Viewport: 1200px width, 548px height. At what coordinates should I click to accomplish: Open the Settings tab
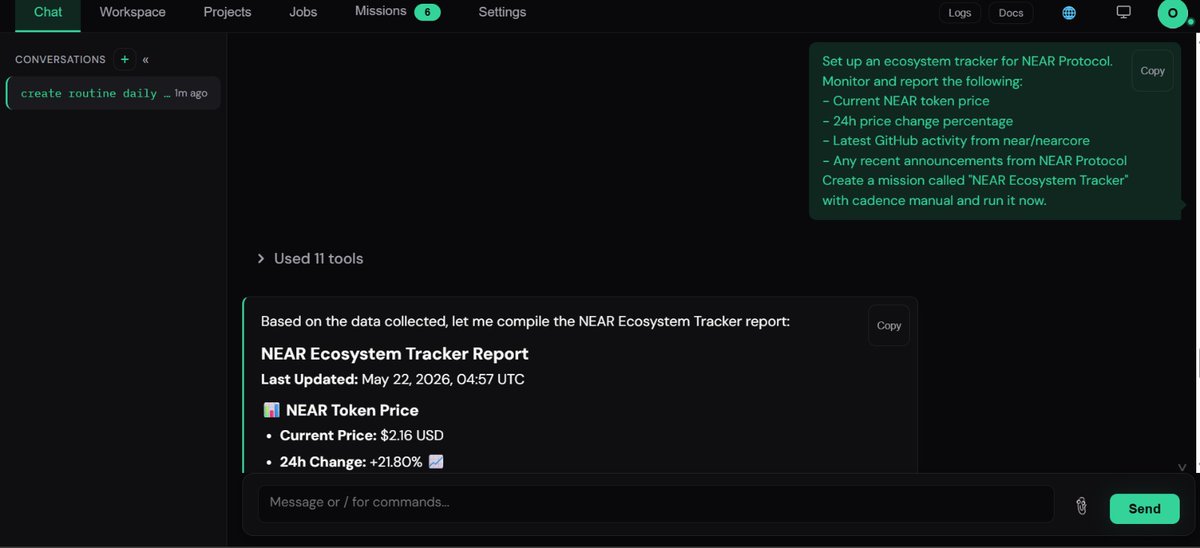(x=502, y=12)
